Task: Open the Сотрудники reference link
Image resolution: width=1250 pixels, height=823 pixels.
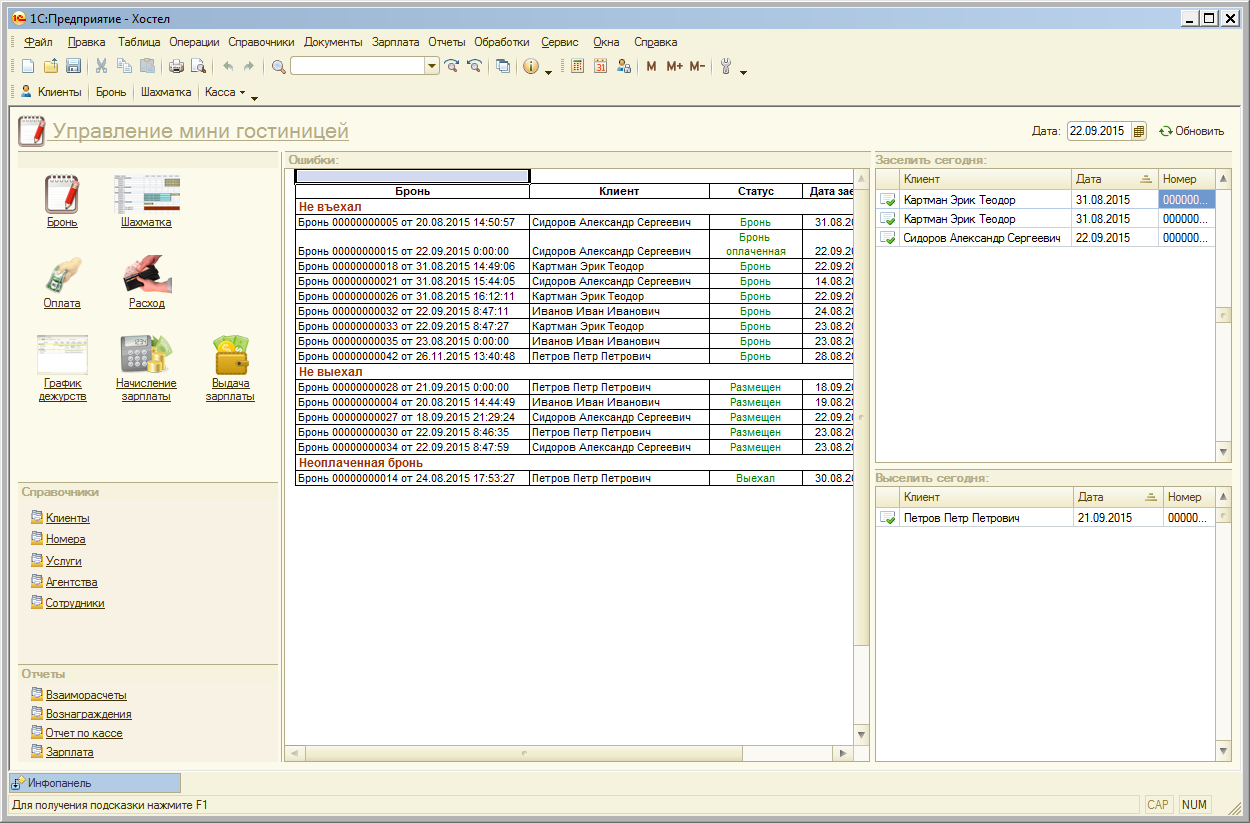Action: [75, 603]
